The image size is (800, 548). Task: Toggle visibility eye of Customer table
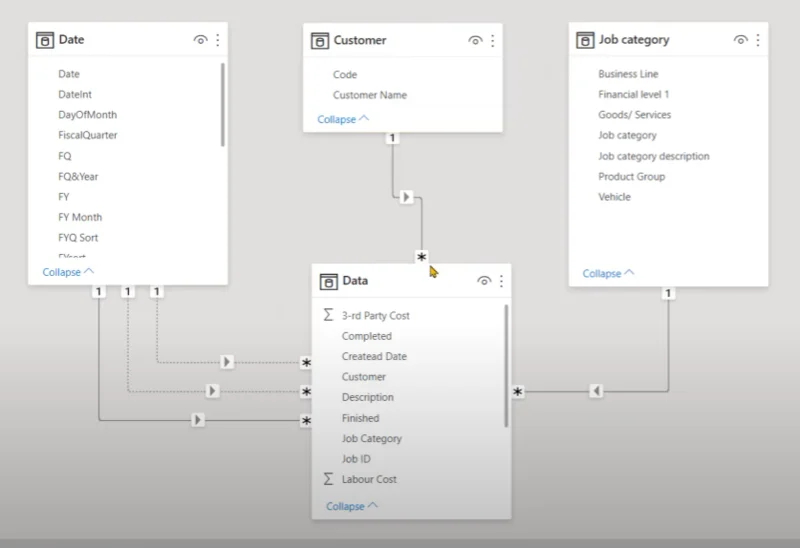[x=476, y=40]
